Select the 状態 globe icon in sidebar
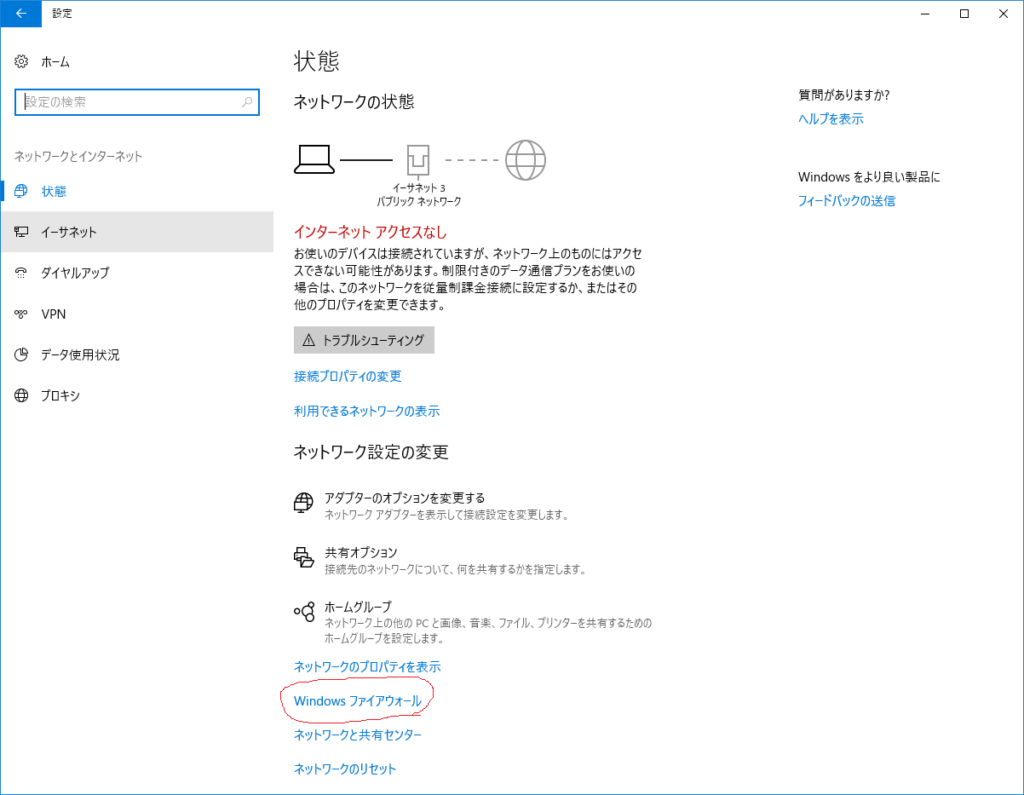This screenshot has width=1024, height=795. click(21, 191)
